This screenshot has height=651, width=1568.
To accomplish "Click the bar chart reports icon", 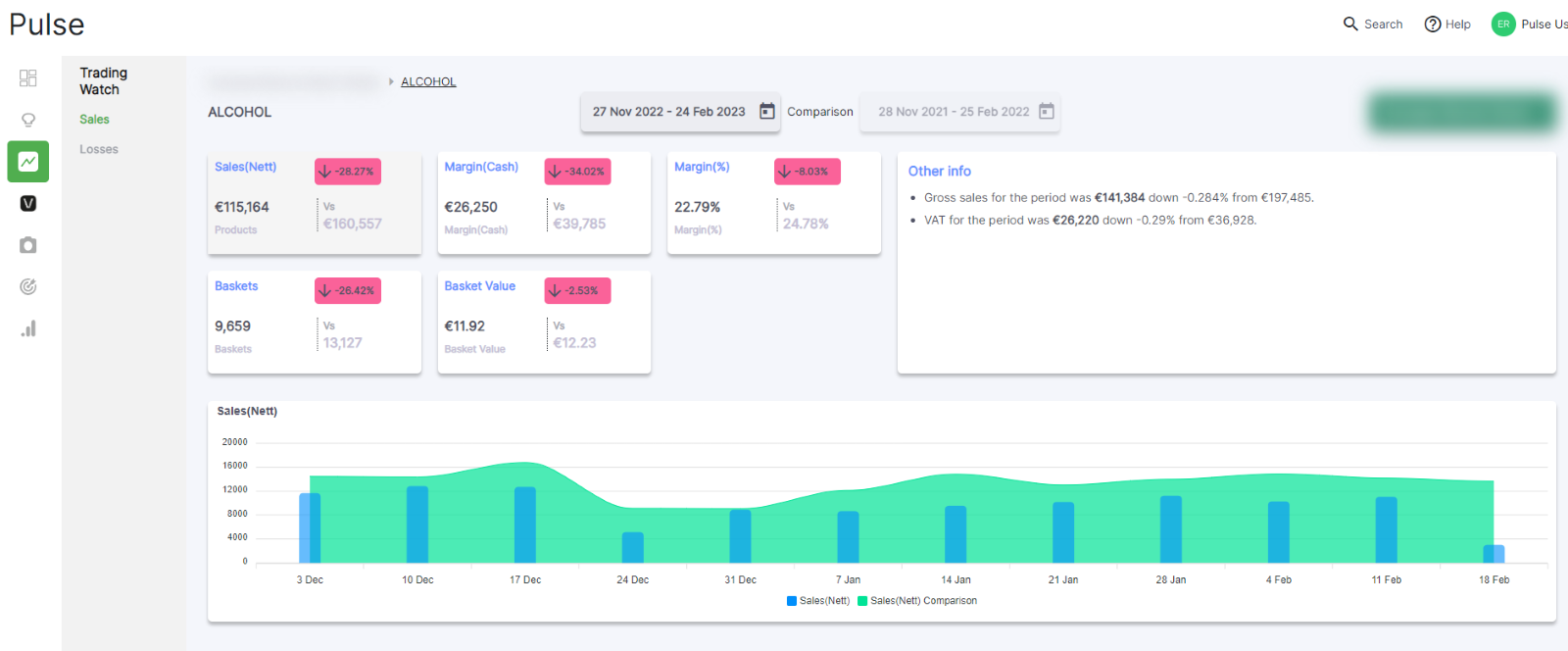I will (x=28, y=328).
